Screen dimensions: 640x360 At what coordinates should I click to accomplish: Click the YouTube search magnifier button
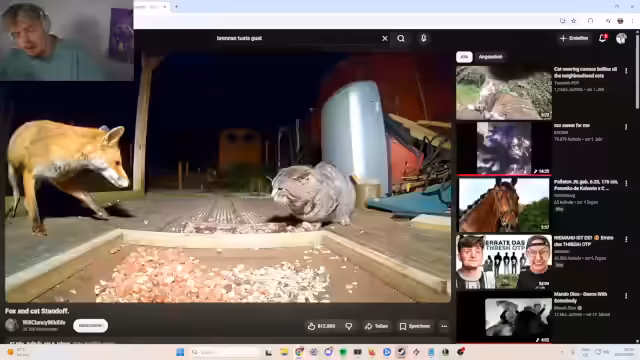pos(401,38)
